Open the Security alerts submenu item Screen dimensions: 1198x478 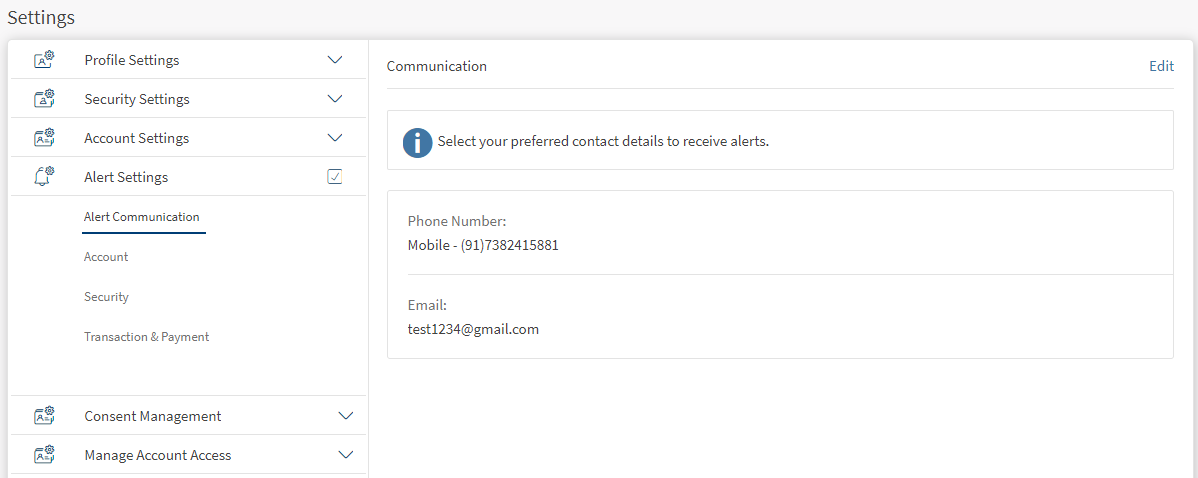[106, 297]
